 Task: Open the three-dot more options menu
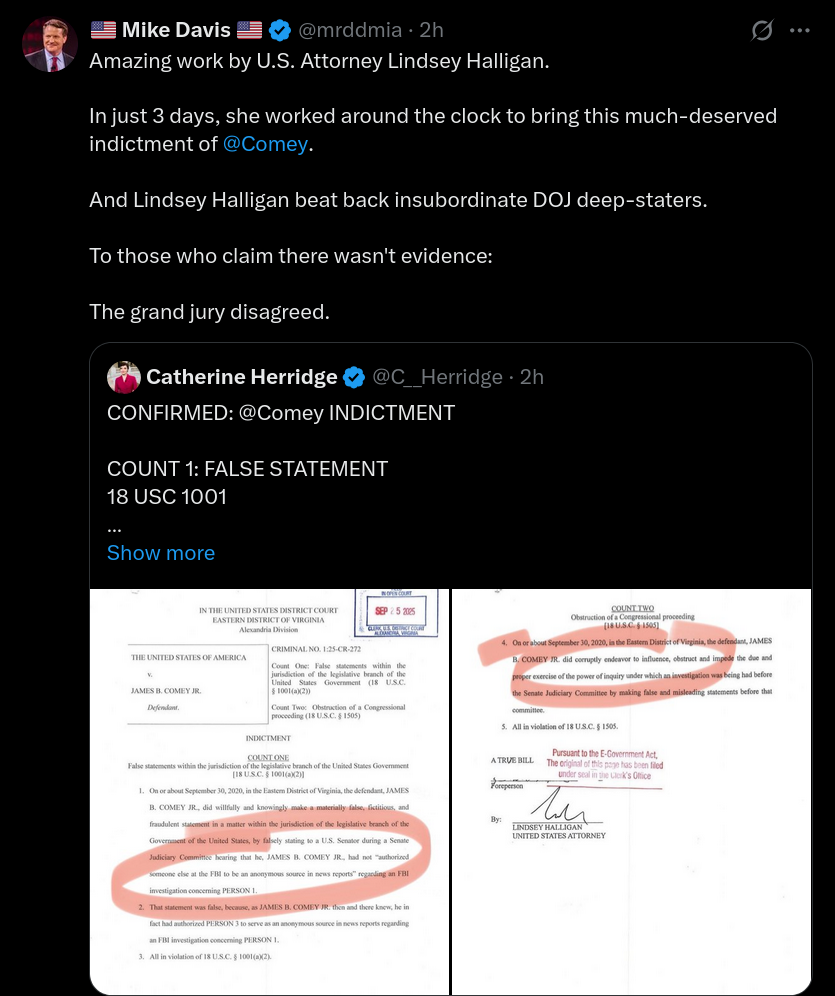800,31
